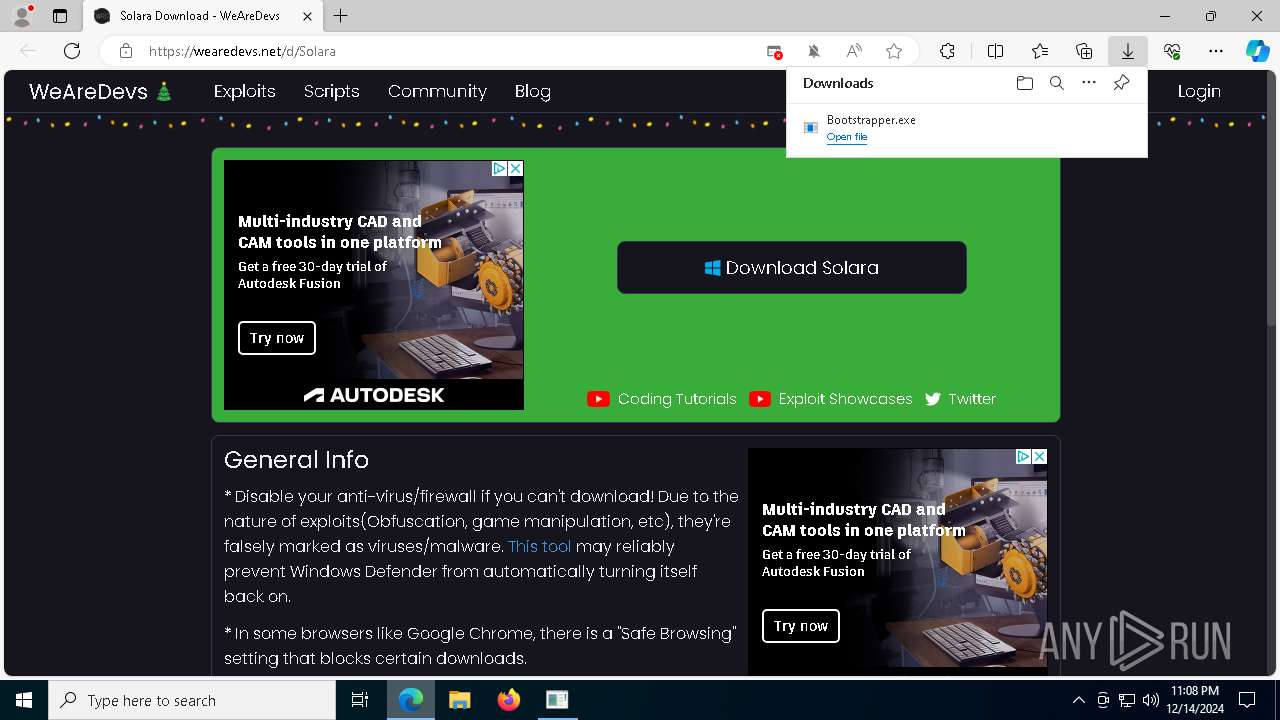Click the Download Solara button

point(792,267)
